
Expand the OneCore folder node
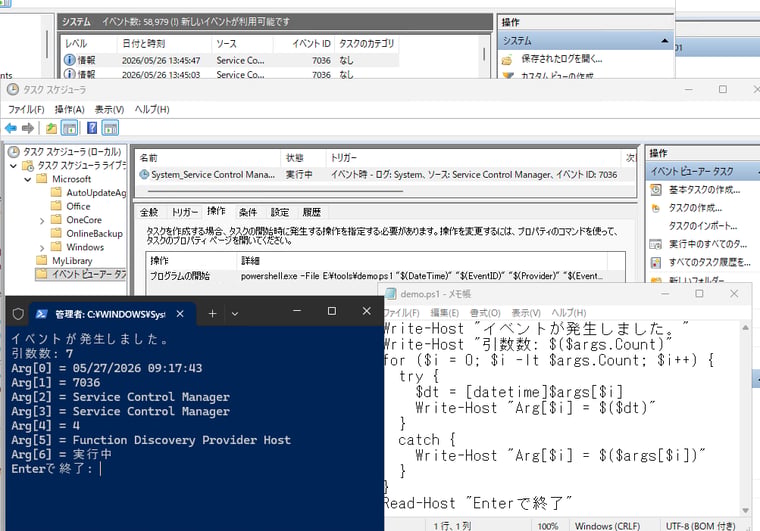42,220
